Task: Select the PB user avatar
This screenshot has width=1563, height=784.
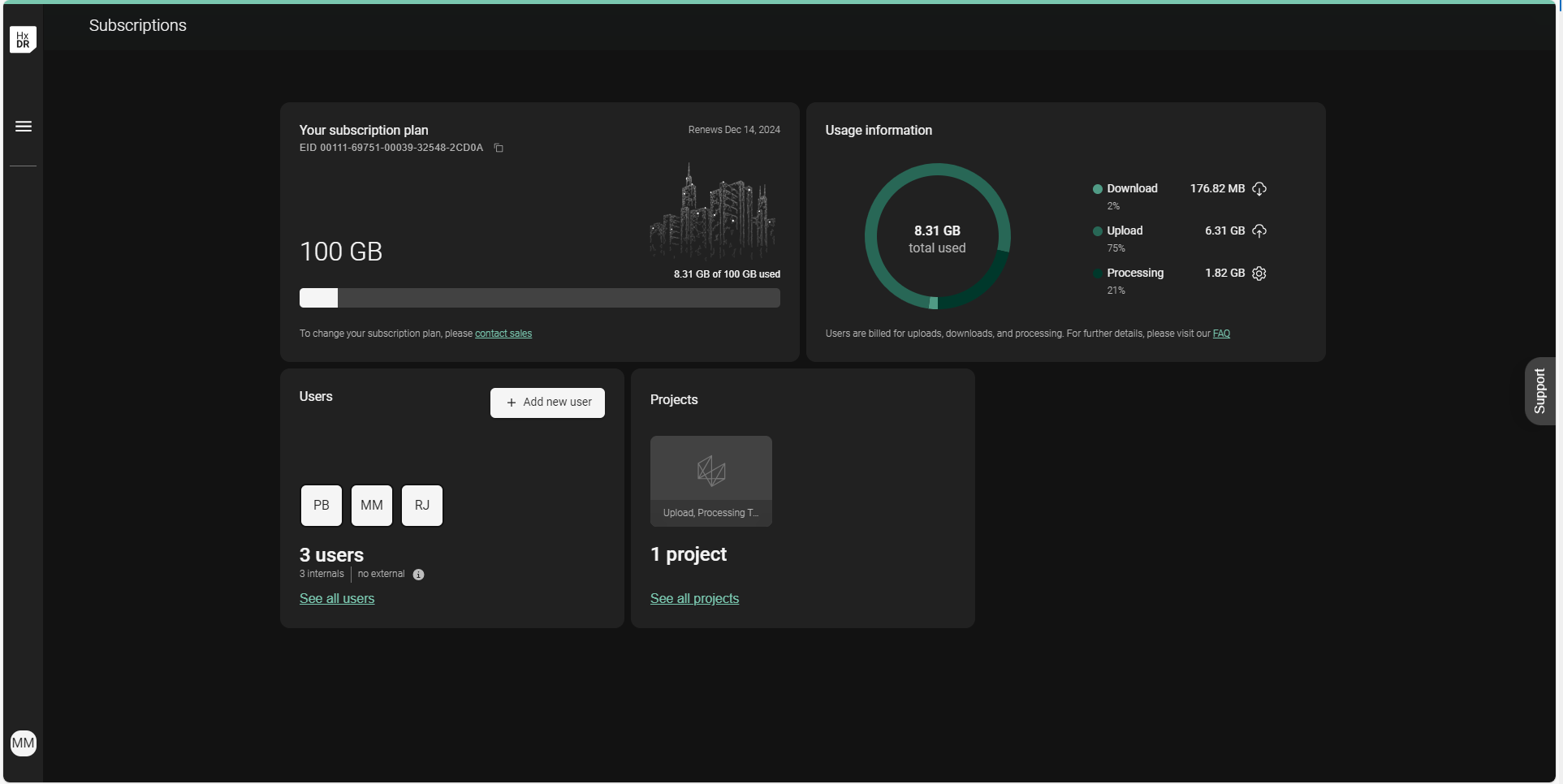Action: [x=322, y=506]
